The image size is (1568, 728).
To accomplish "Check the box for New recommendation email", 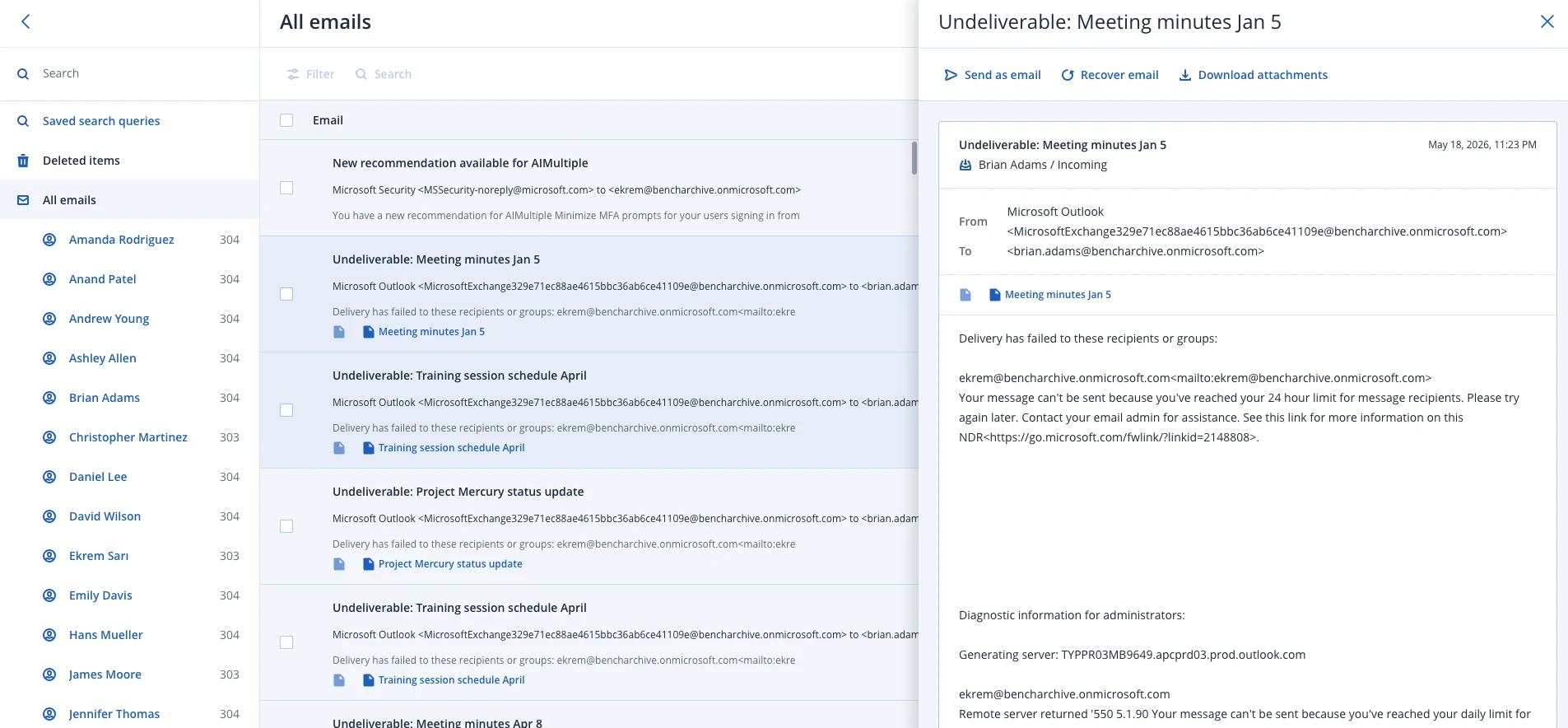I will click(x=286, y=188).
